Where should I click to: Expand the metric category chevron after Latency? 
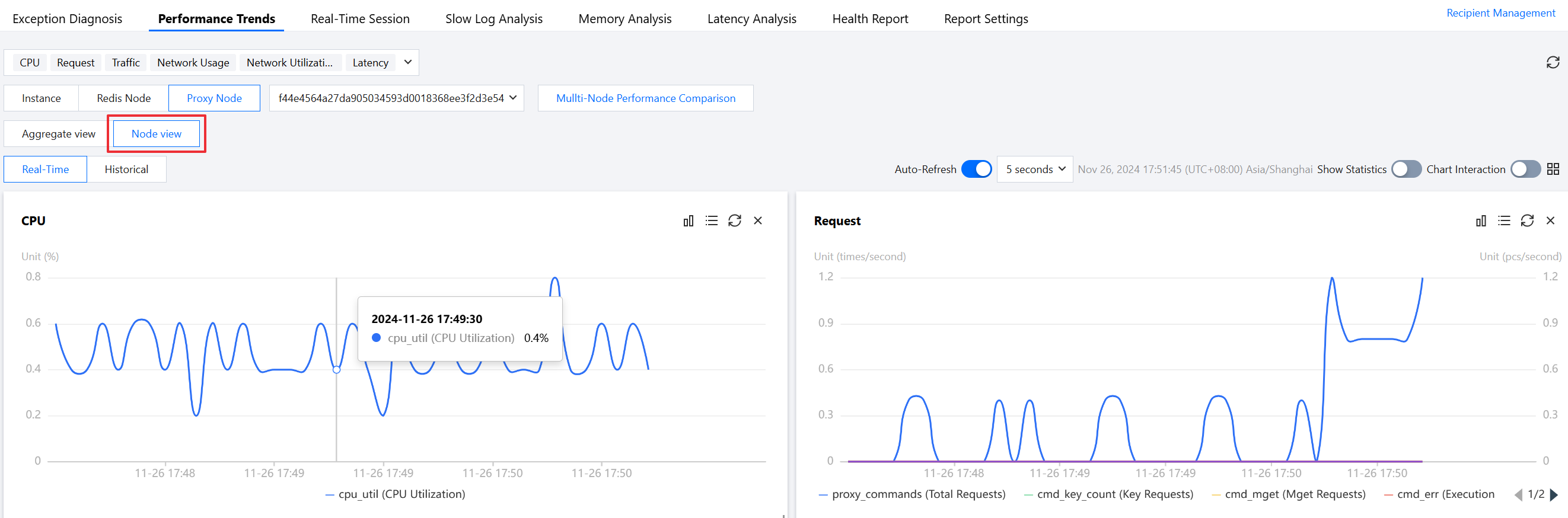click(408, 62)
